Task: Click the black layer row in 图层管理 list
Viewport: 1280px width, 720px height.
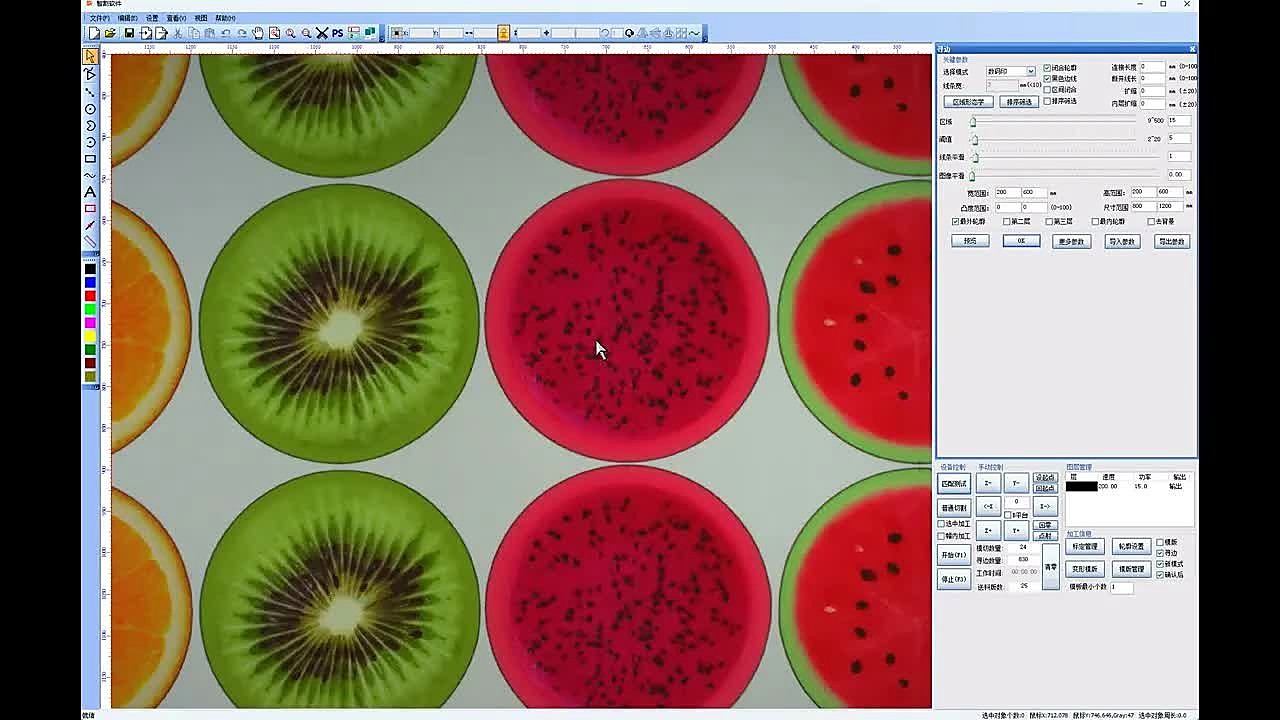Action: point(1128,486)
